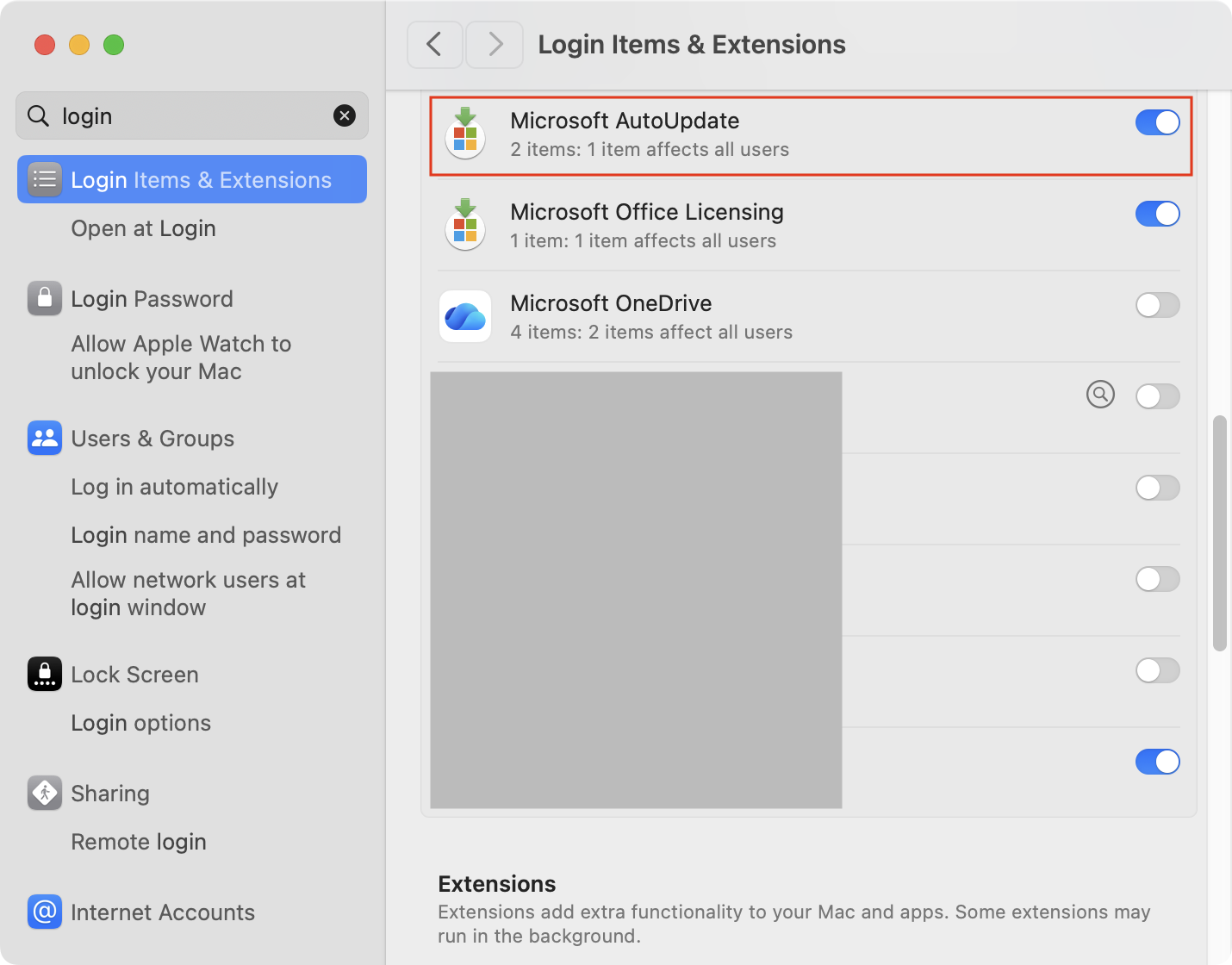The width and height of the screenshot is (1232, 965).
Task: Disable the Microsoft AutoUpdate toggle
Action: pos(1157,122)
